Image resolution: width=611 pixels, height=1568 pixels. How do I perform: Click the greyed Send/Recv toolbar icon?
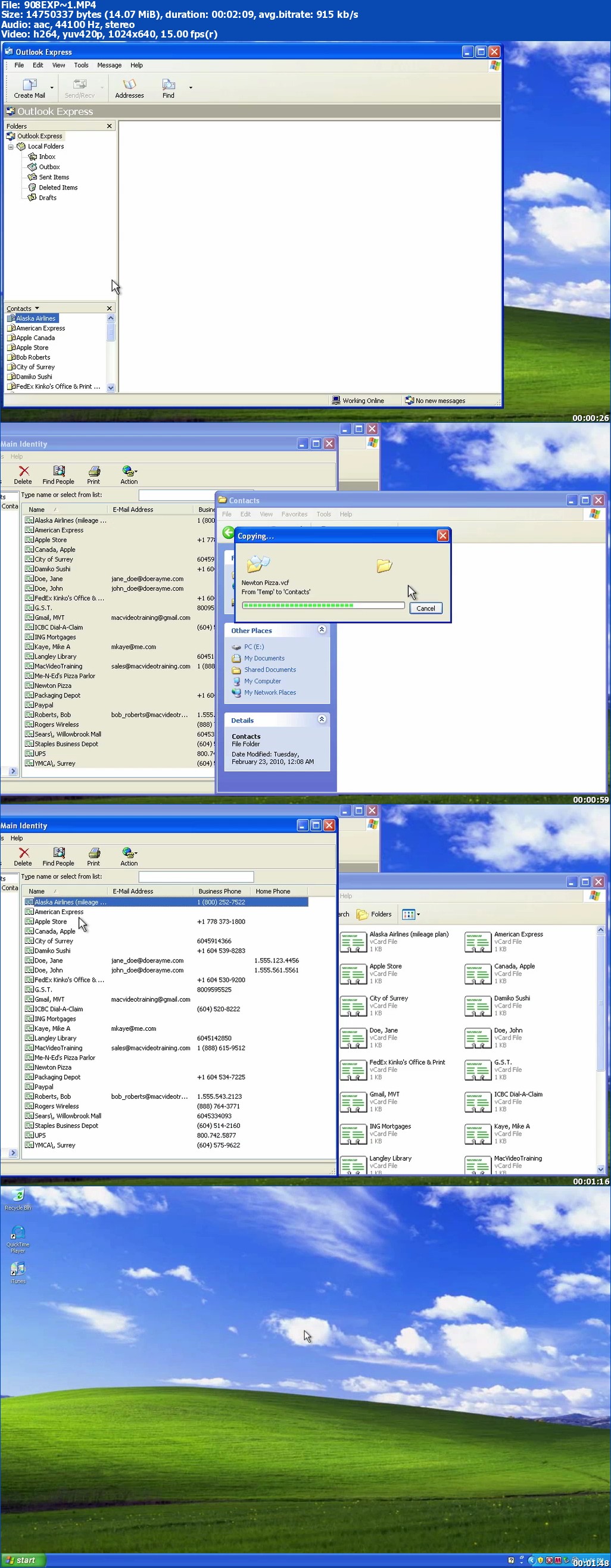80,88
